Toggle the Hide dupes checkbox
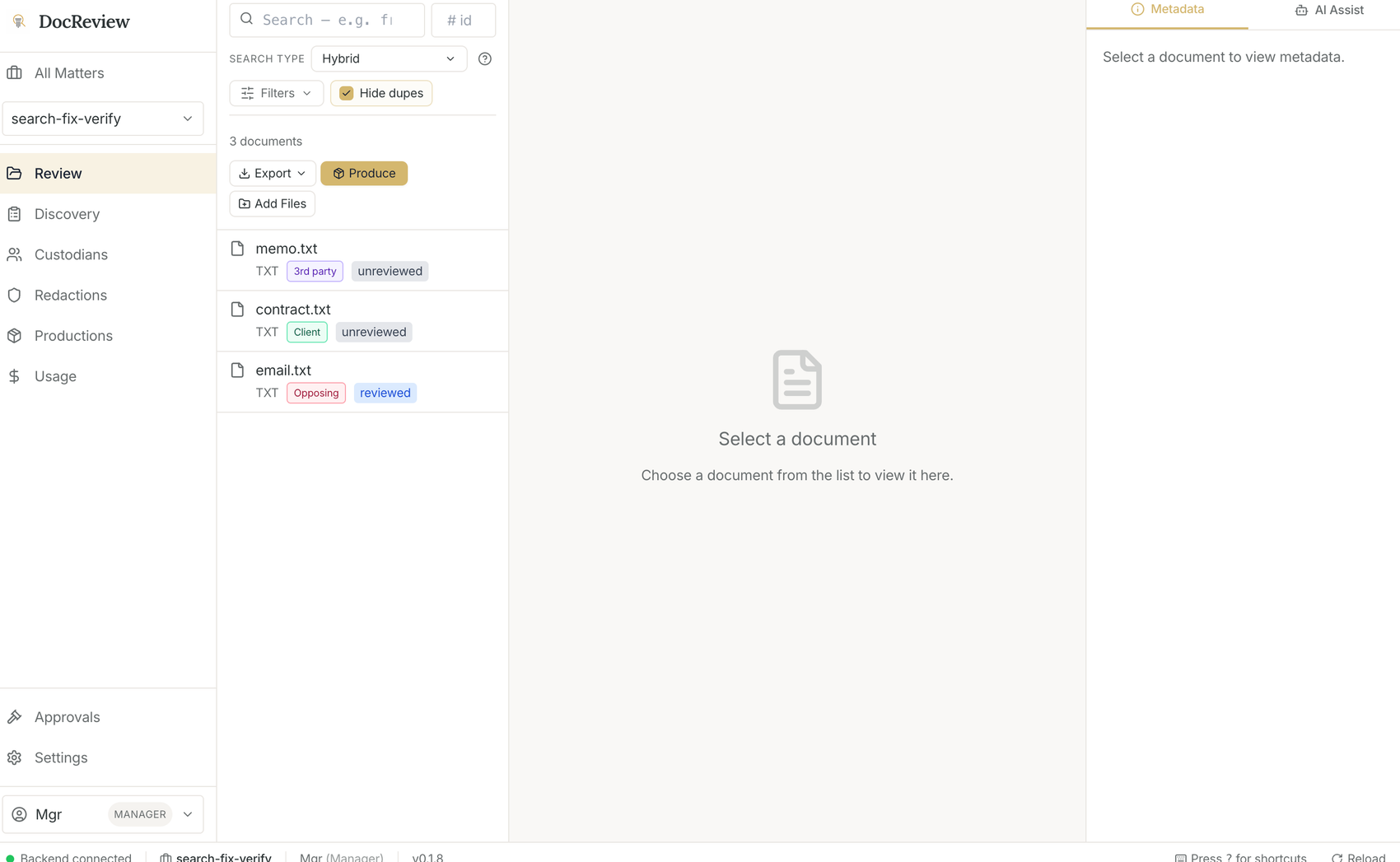Image resolution: width=1400 pixels, height=862 pixels. tap(347, 93)
